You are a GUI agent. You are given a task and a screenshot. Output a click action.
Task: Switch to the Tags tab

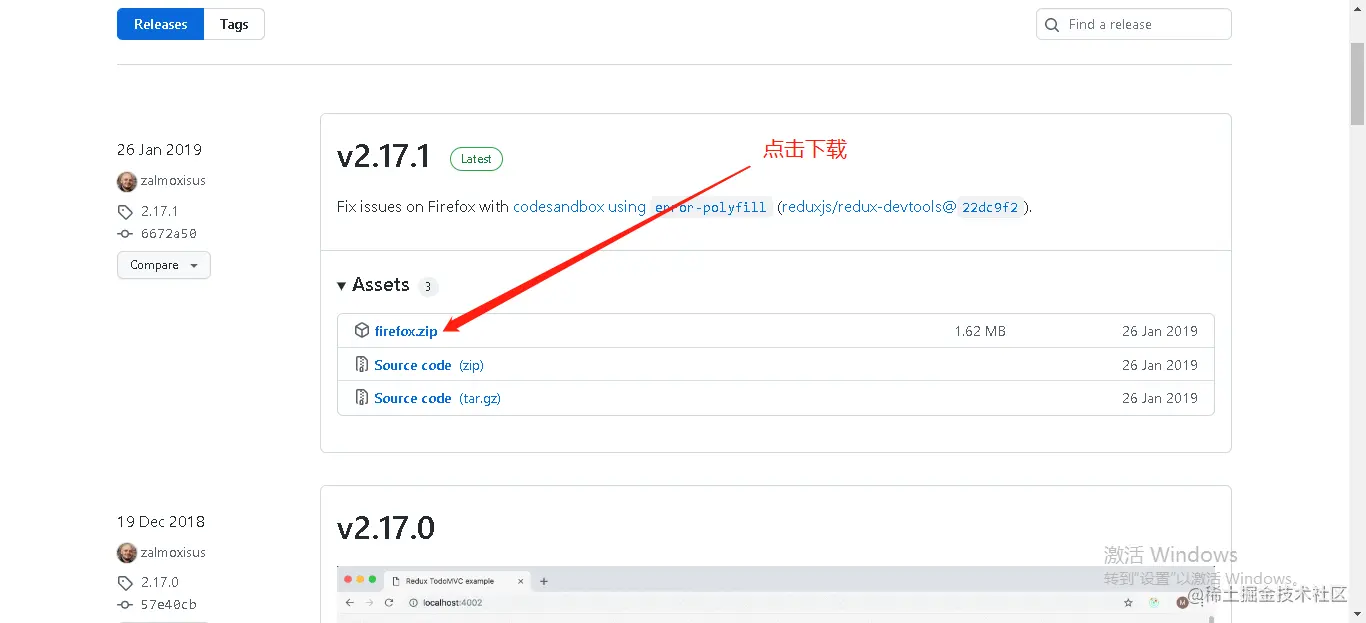coord(234,24)
